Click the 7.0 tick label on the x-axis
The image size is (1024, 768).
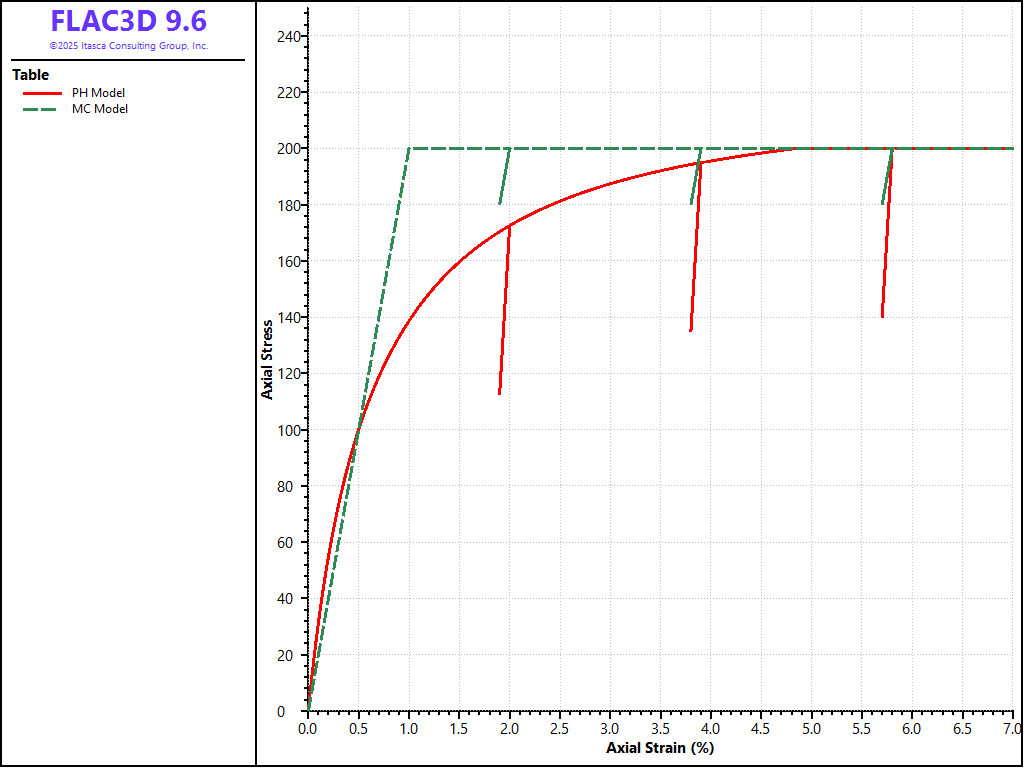(x=1011, y=729)
